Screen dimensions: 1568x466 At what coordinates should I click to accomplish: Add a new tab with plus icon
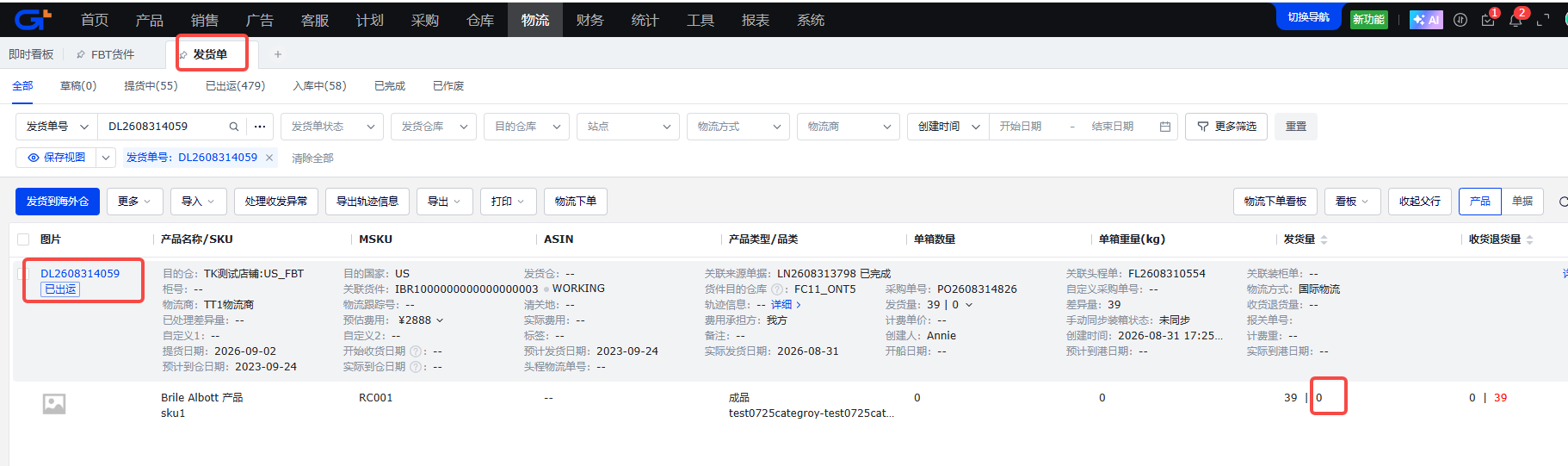(277, 54)
